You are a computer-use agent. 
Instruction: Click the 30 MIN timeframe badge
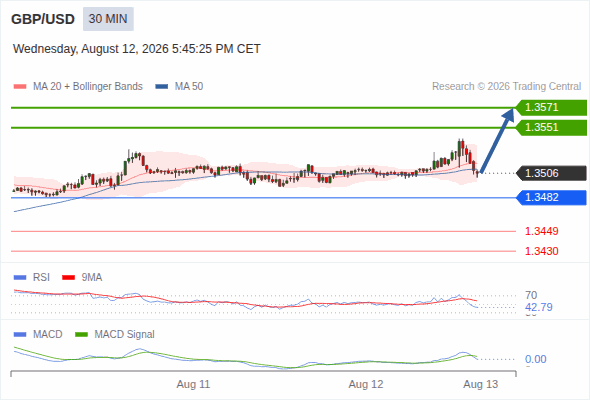pyautogui.click(x=108, y=19)
